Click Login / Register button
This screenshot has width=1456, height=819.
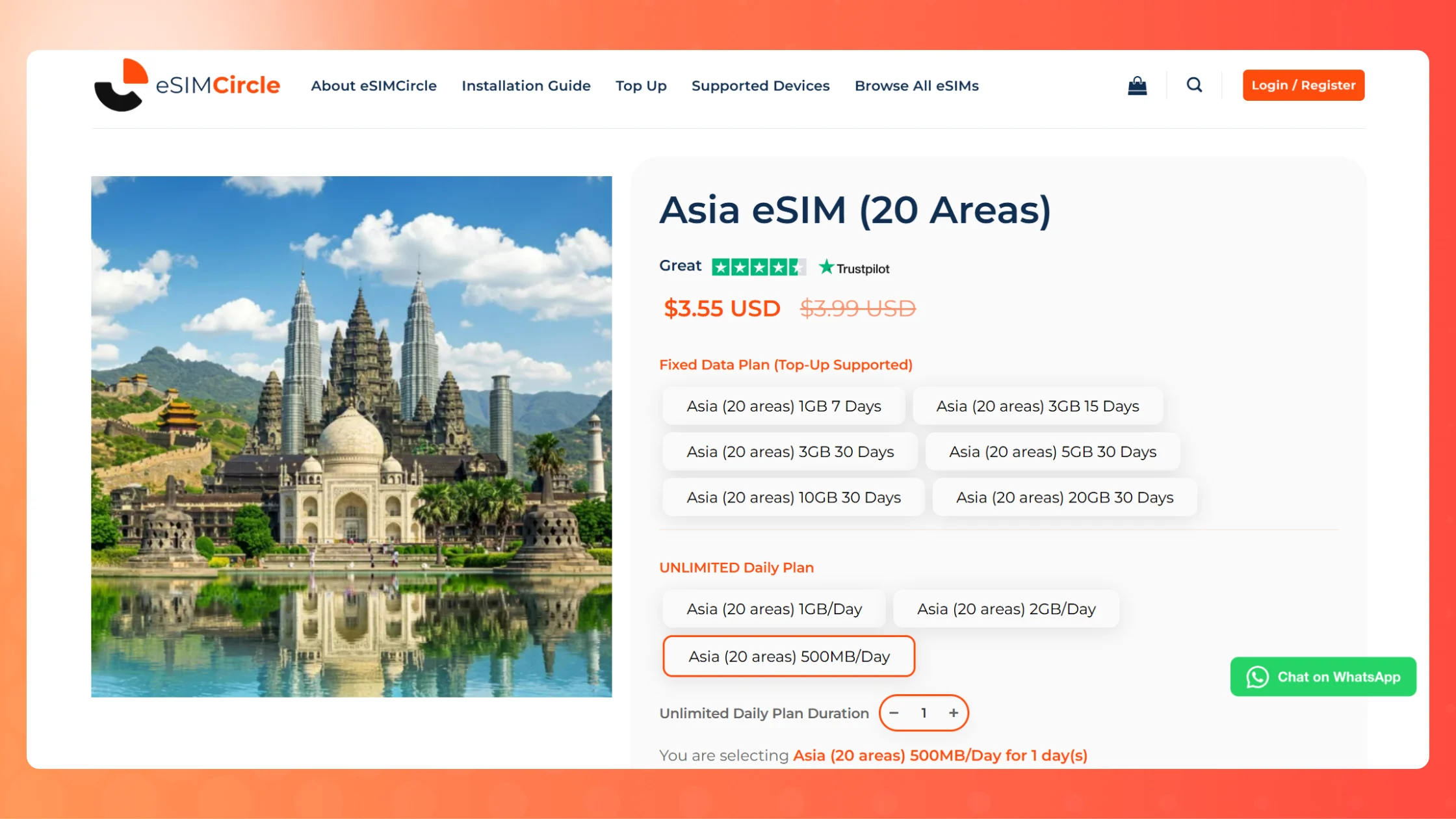pos(1303,85)
